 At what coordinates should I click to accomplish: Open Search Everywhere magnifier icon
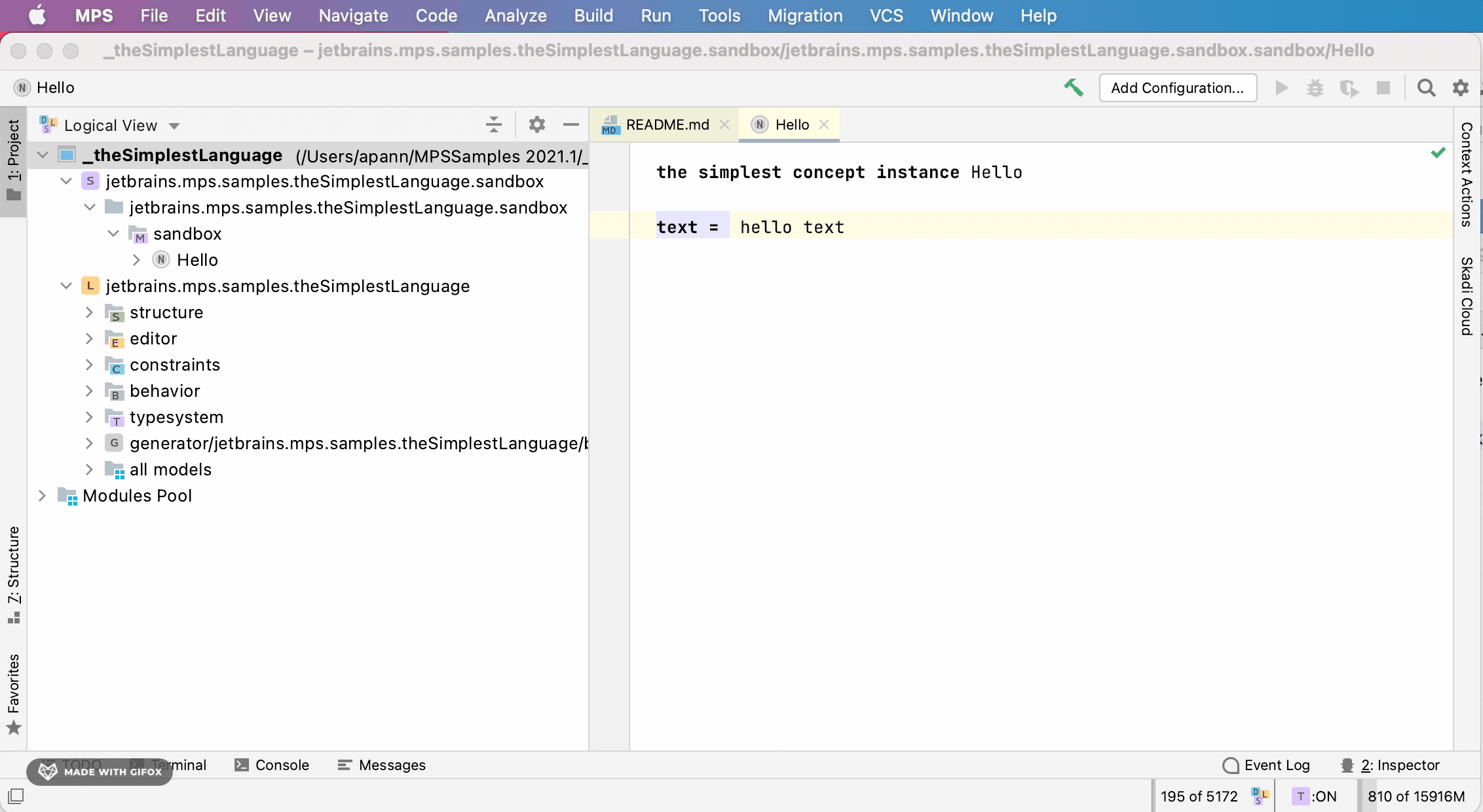coord(1426,88)
